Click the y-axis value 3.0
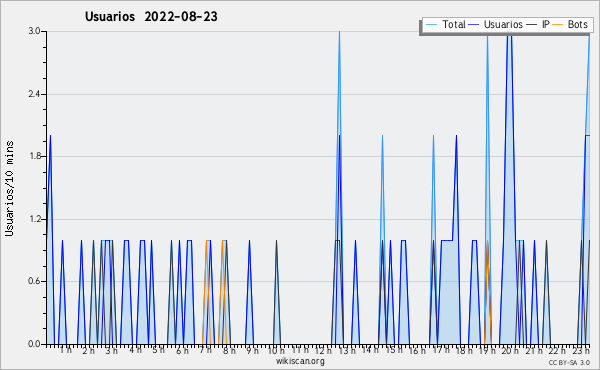The width and height of the screenshot is (600, 370). point(34,31)
